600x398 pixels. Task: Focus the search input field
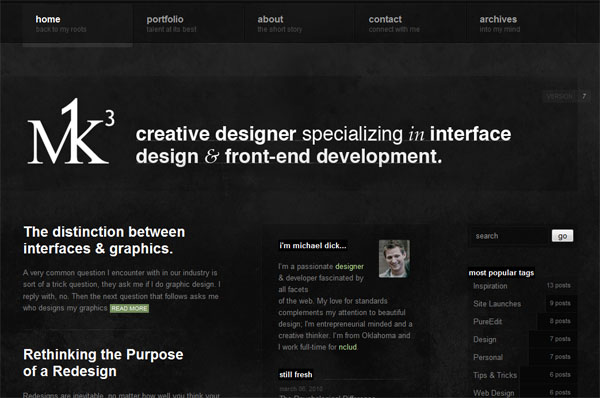point(509,236)
